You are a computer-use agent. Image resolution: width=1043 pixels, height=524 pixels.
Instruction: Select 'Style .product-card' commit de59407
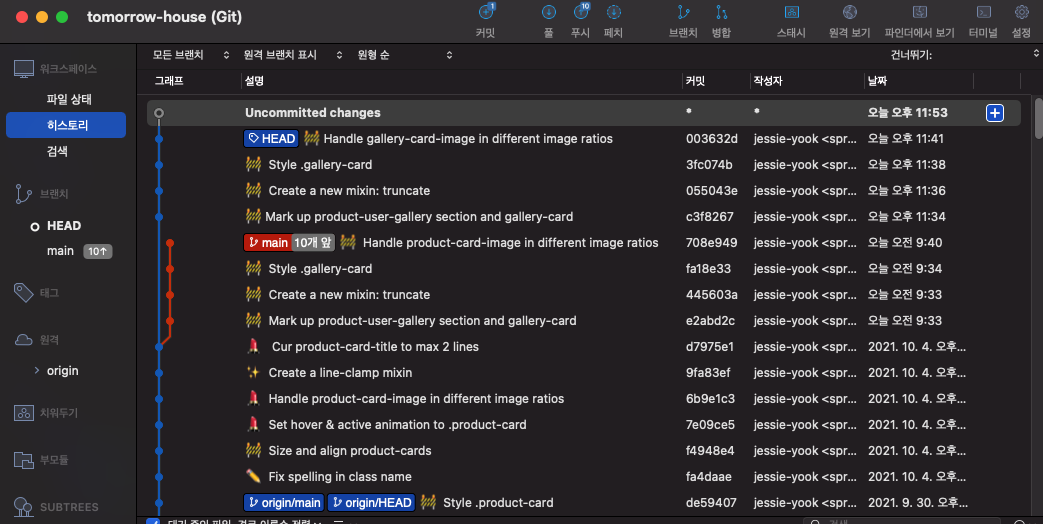pyautogui.click(x=583, y=503)
